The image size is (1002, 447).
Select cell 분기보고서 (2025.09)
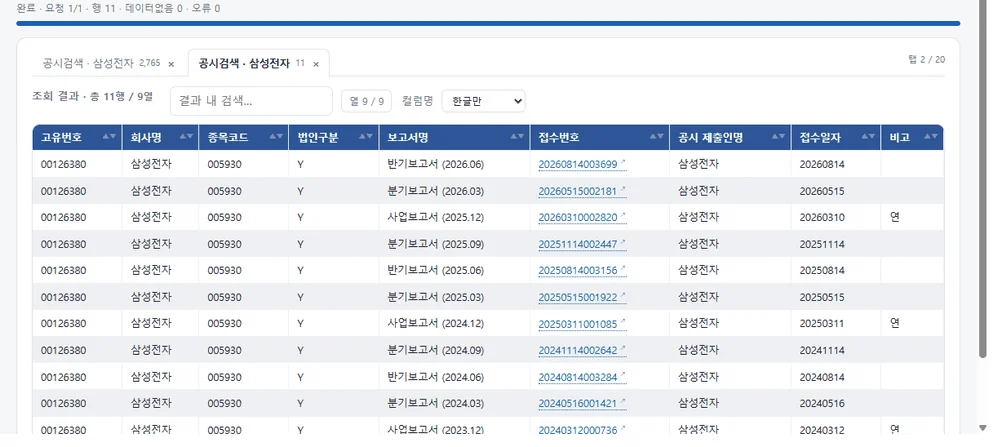[454, 244]
